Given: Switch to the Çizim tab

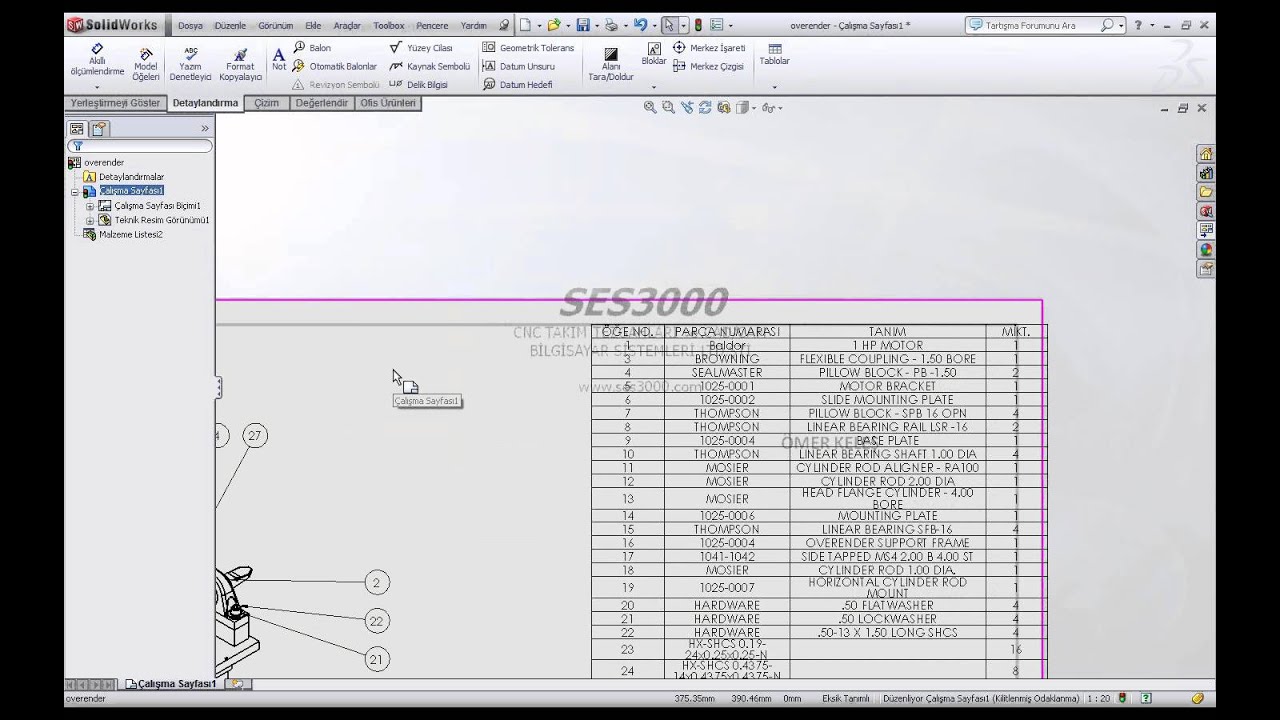Looking at the screenshot, I should pos(267,103).
